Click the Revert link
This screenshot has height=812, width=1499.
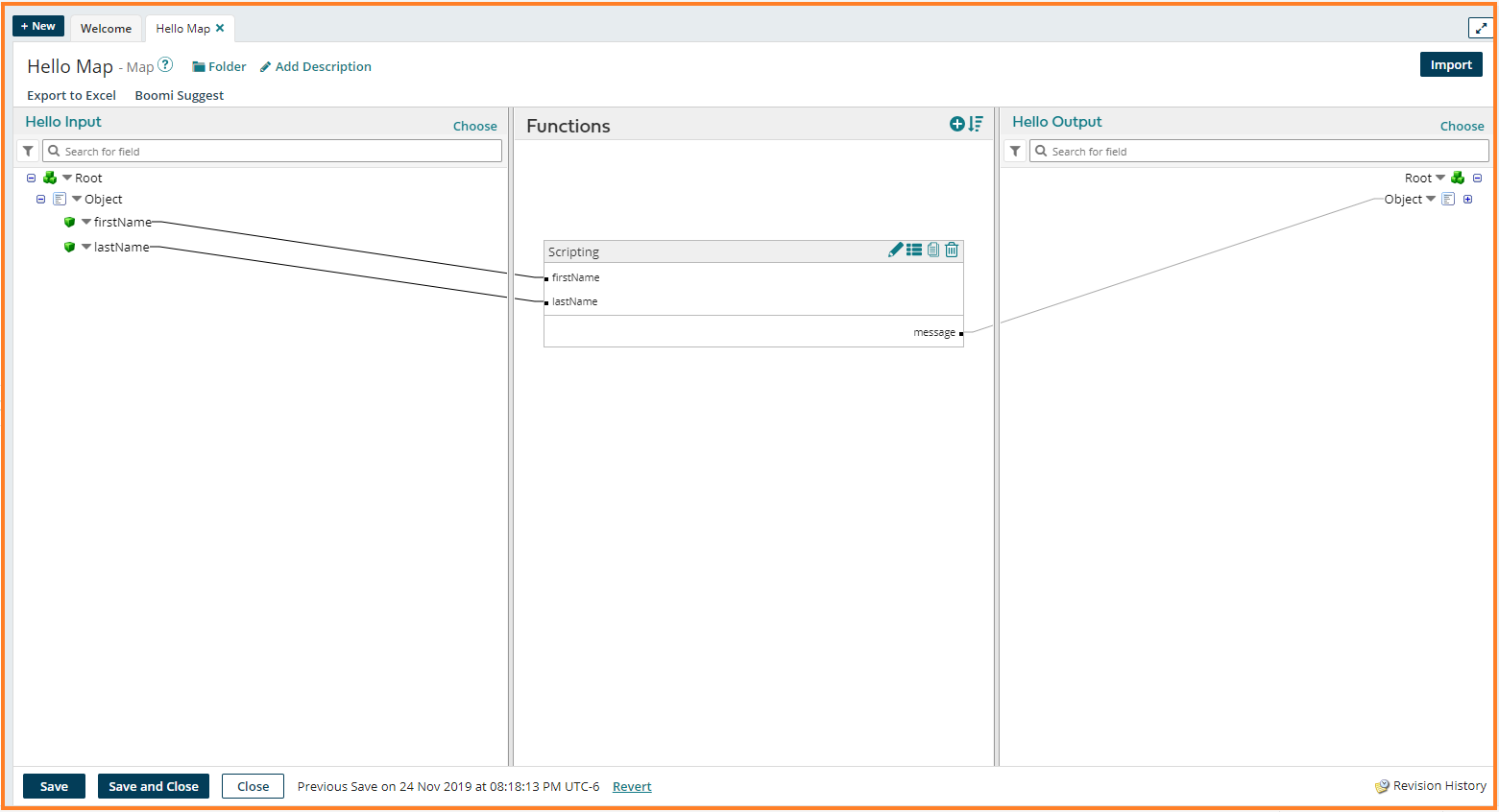pyautogui.click(x=632, y=786)
